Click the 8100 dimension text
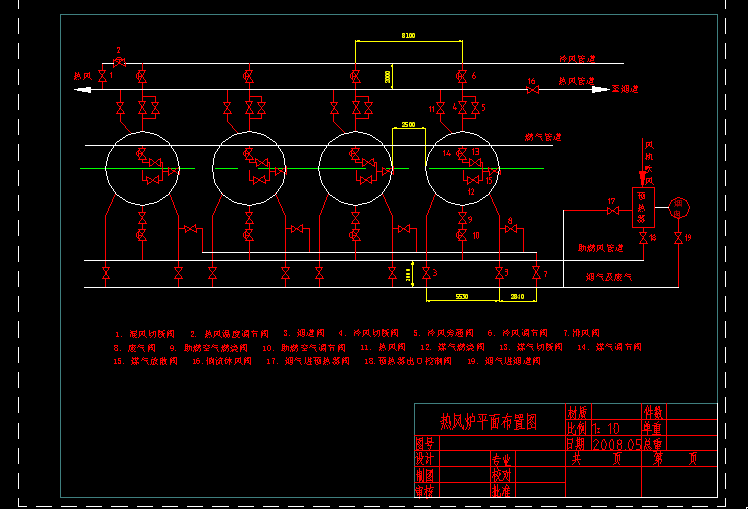The image size is (748, 509). [408, 36]
